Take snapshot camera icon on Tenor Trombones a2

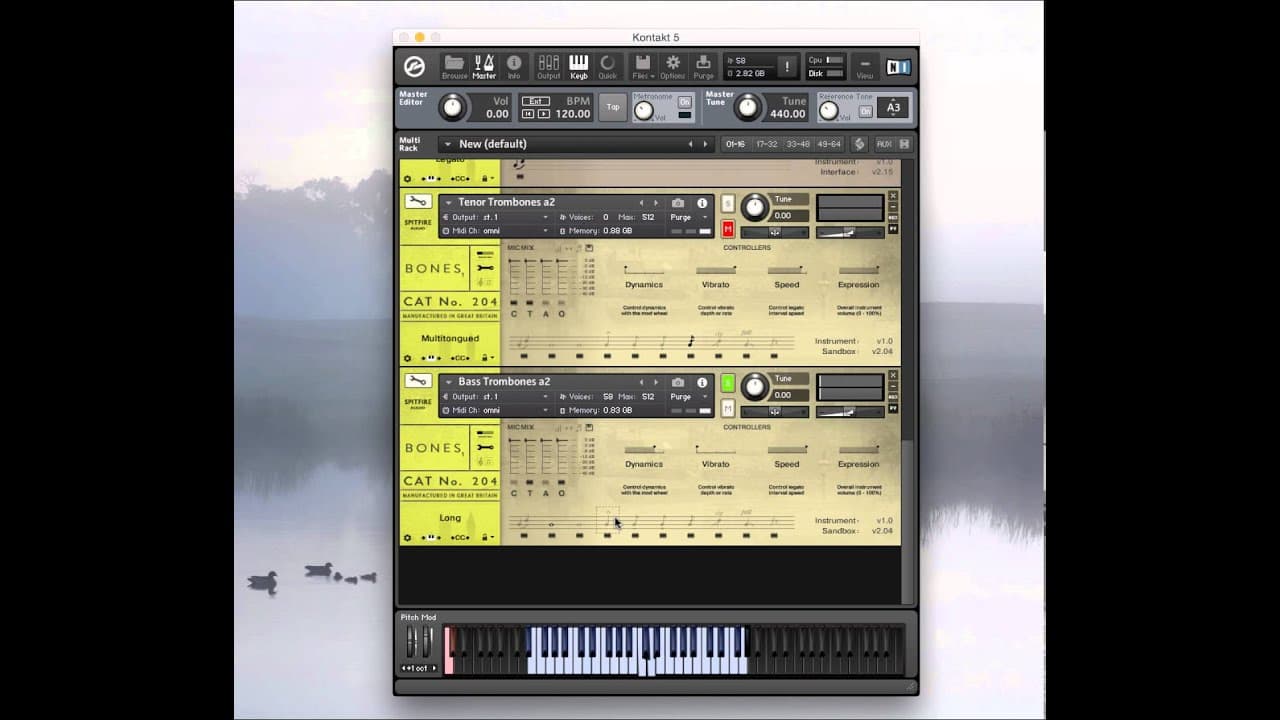point(678,202)
